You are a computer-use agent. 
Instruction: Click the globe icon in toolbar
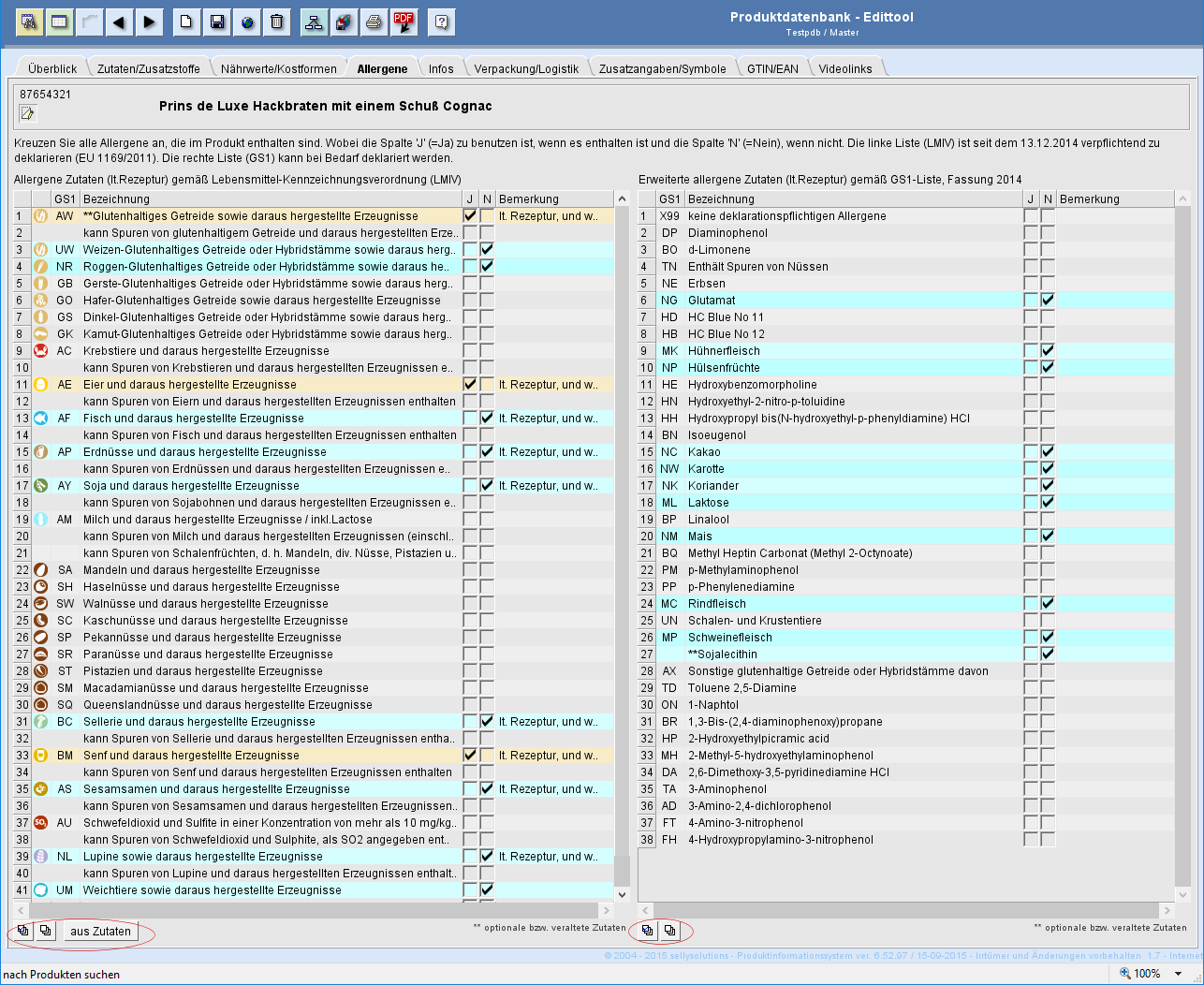(247, 22)
